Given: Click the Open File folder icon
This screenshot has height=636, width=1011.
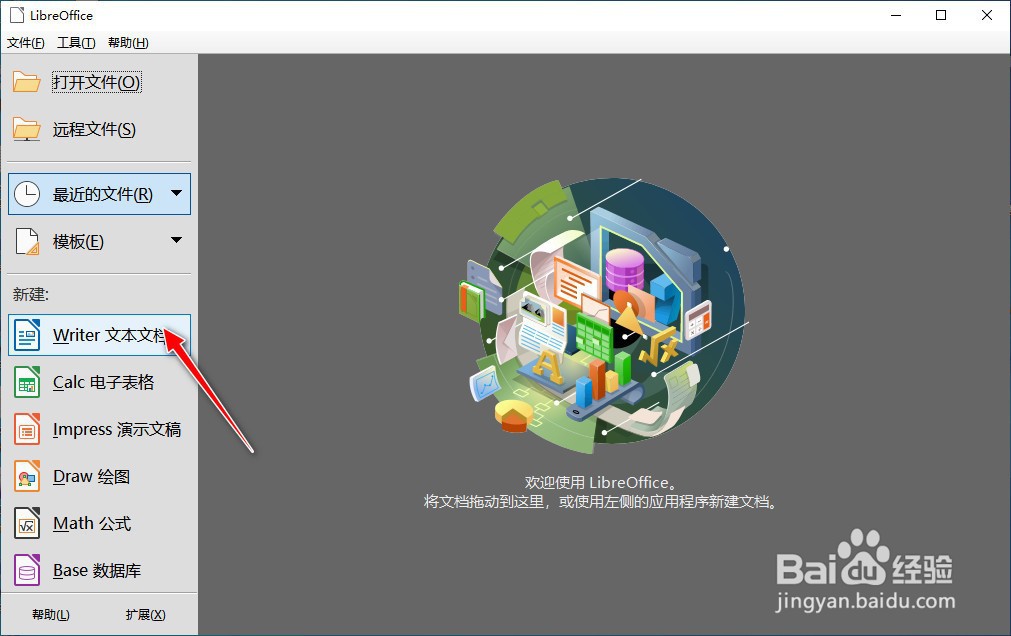Looking at the screenshot, I should pyautogui.click(x=26, y=82).
